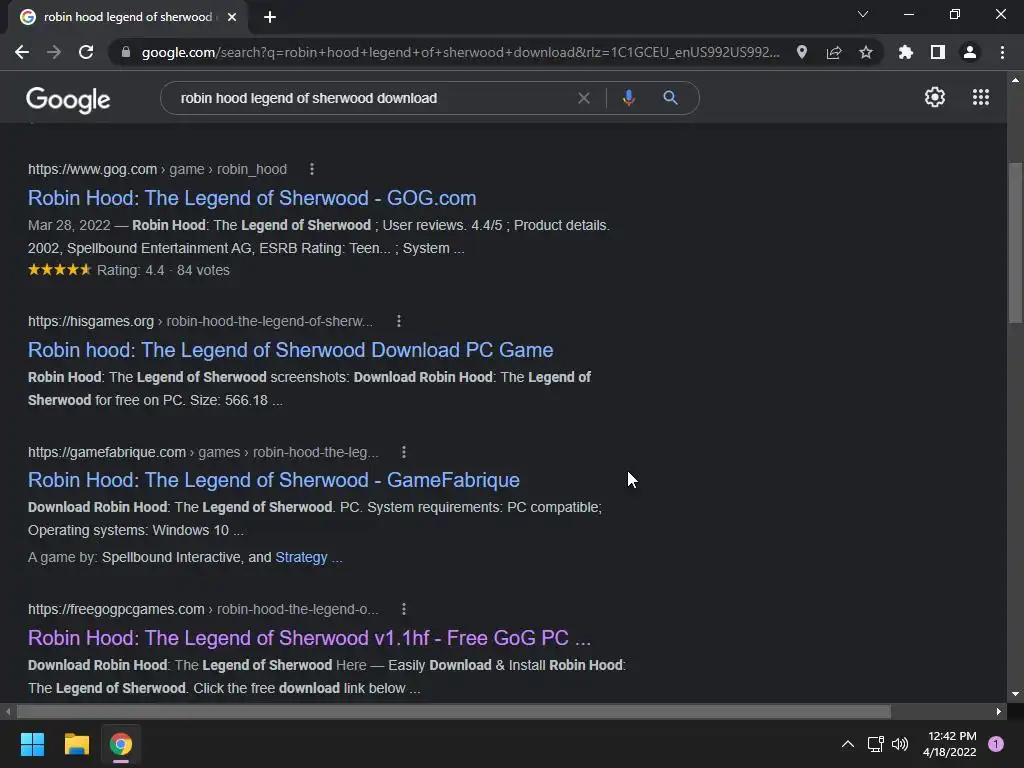Image resolution: width=1024 pixels, height=768 pixels.
Task: Click the Rating: 4.4 · 84 votes text
Action: (x=163, y=270)
